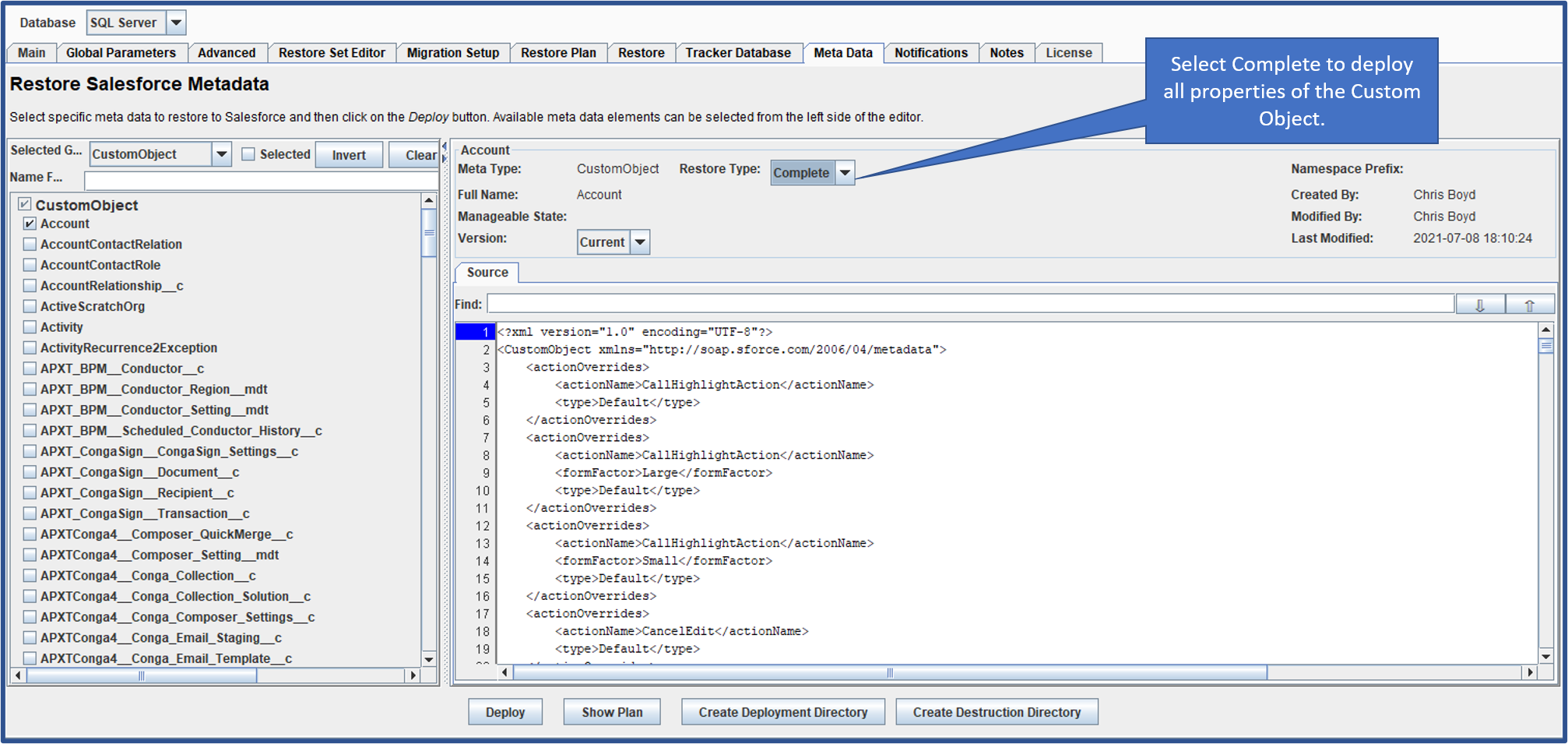Viewport: 1568px width, 744px height.
Task: Click the tree list horizontal scrollbar thumb
Action: [x=142, y=675]
